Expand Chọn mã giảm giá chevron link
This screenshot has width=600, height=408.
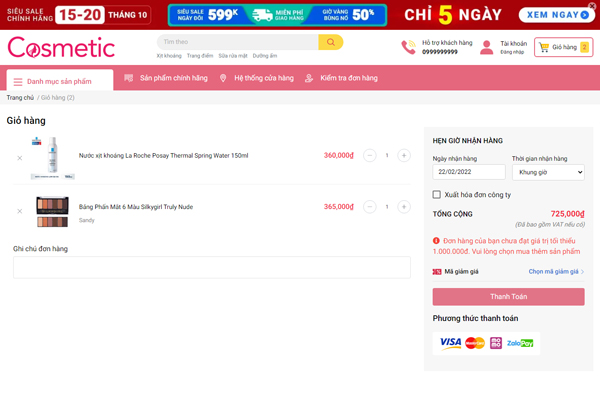[x=556, y=272]
